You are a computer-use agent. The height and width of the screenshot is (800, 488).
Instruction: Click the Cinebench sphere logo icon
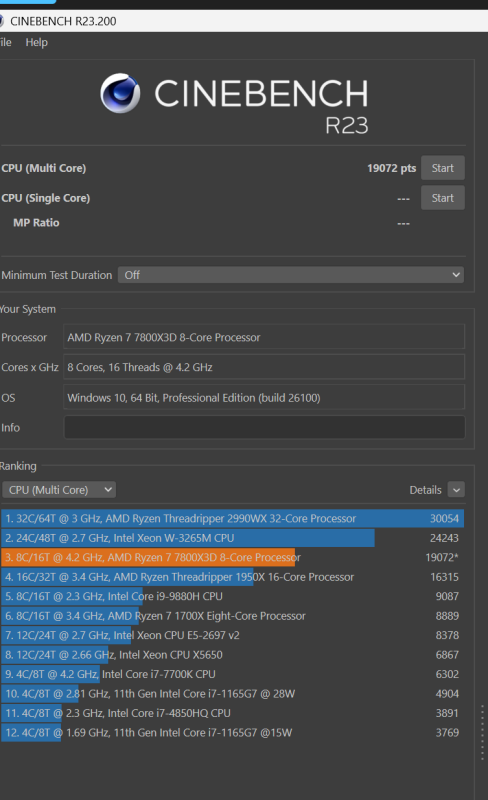[x=120, y=93]
